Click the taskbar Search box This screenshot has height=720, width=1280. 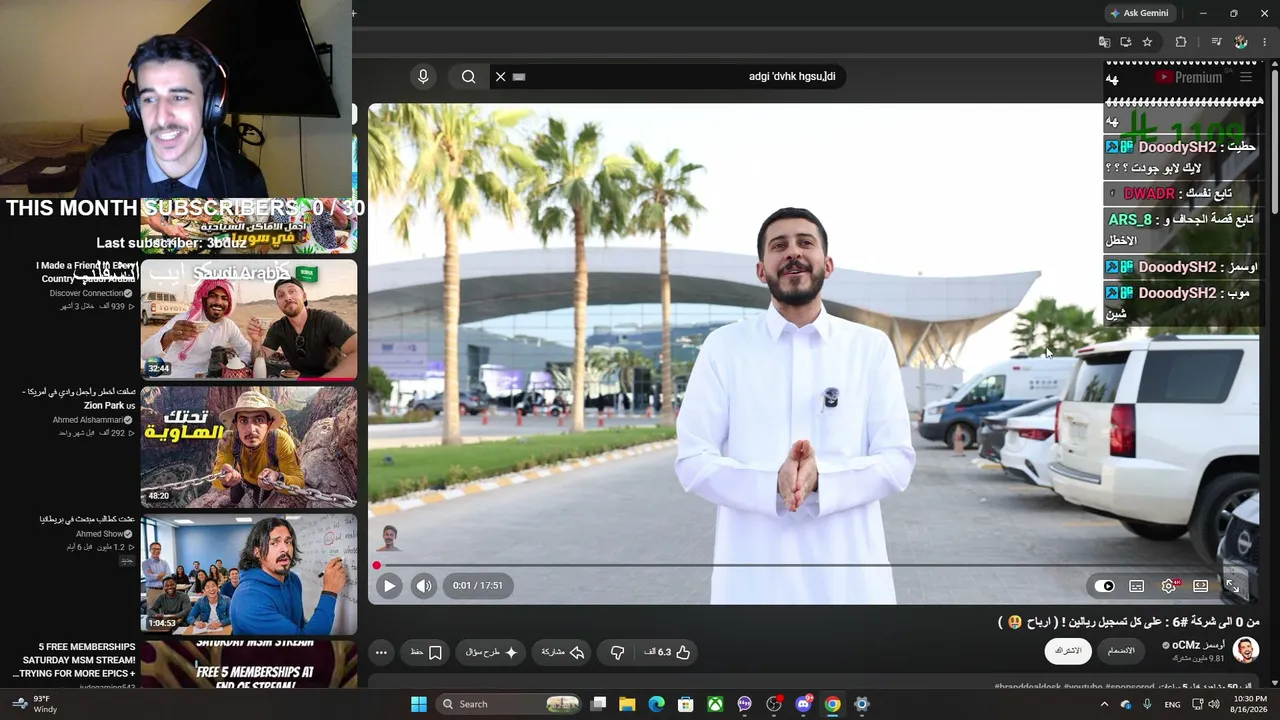tap(510, 704)
